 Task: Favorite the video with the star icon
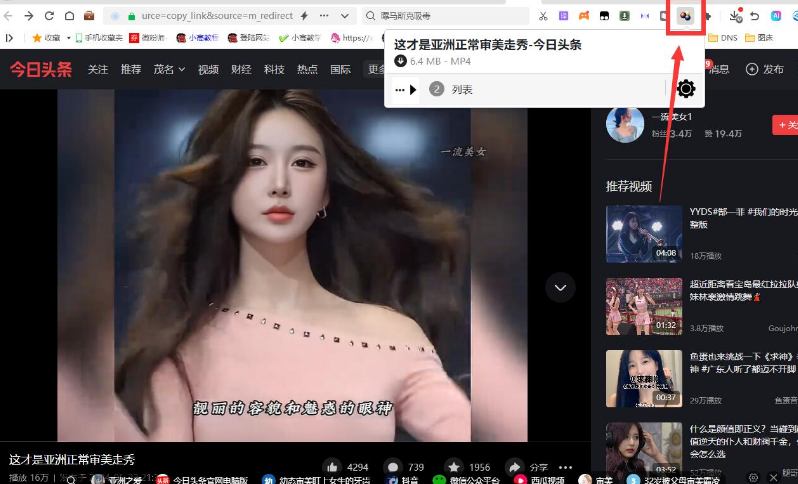coord(453,467)
